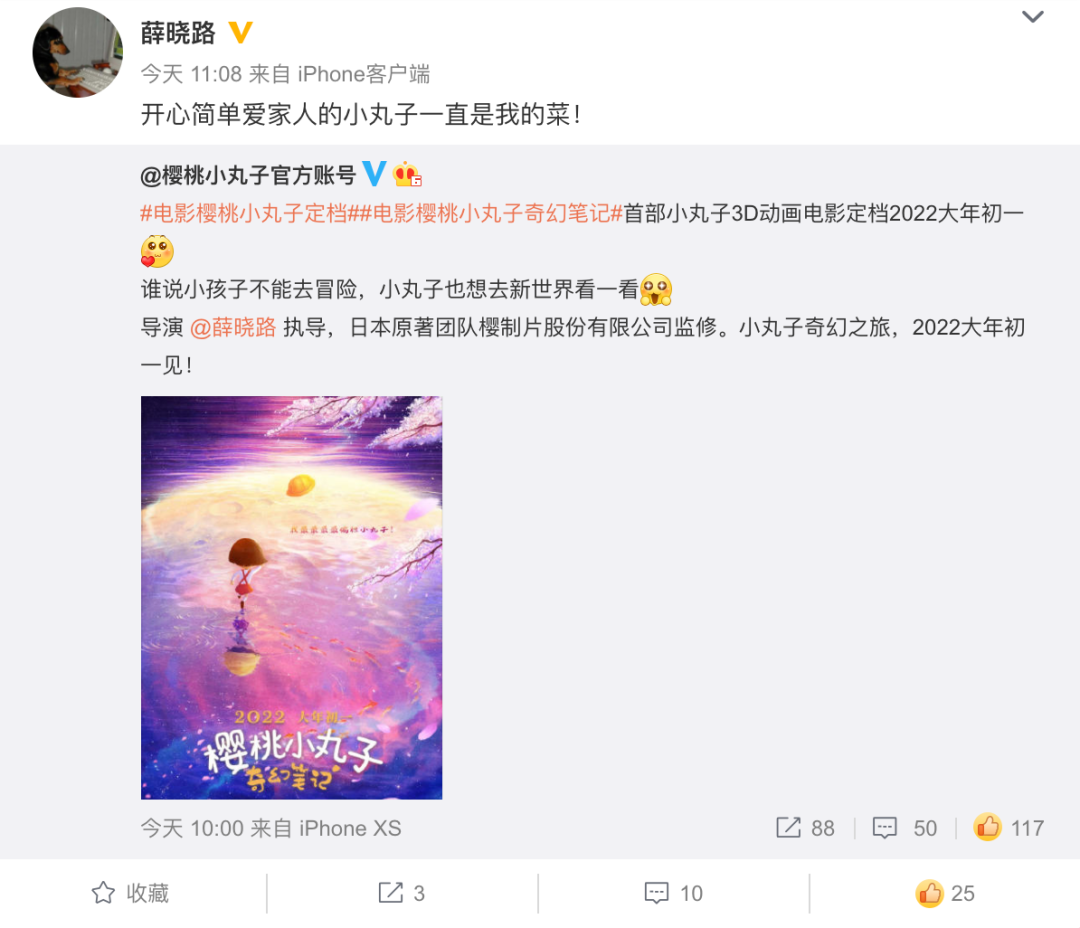Viewport: 1080px width, 928px height.
Task: Open the 今天 11:08 post timestamp
Action: click(x=191, y=74)
